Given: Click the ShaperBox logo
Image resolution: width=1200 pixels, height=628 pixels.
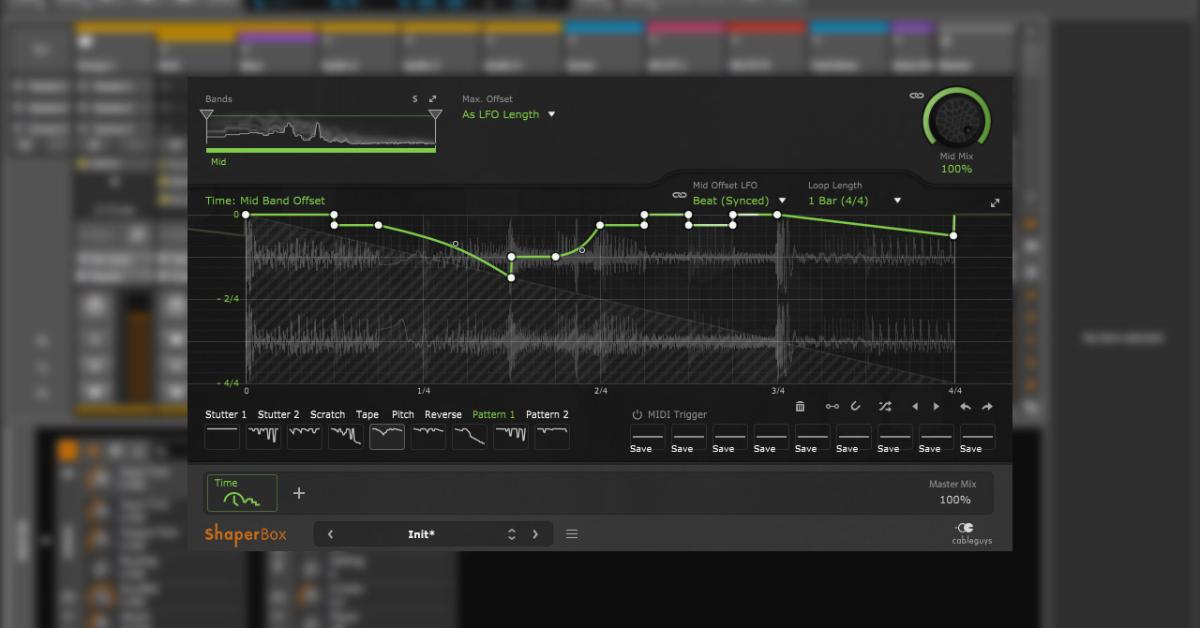Looking at the screenshot, I should [x=246, y=534].
